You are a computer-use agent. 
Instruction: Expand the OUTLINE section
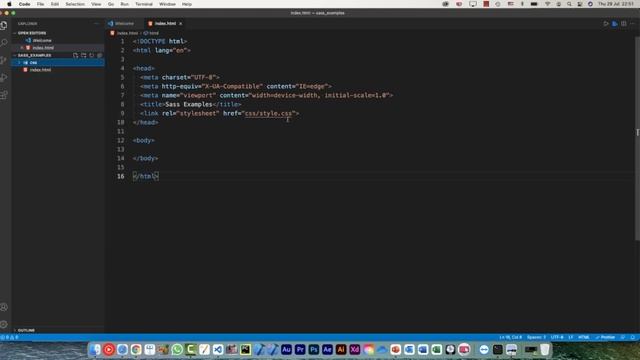pos(26,330)
